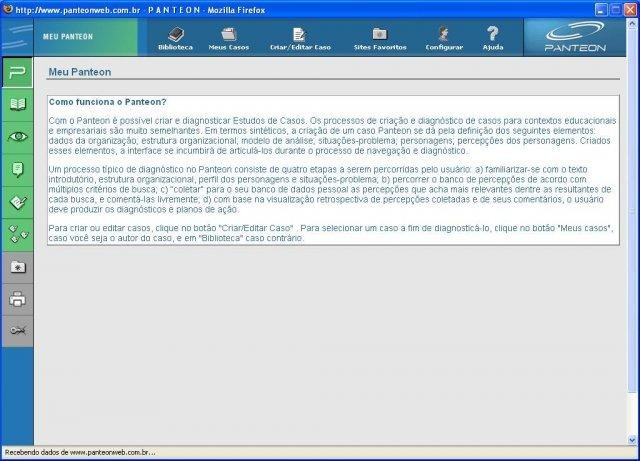Click the scrollbar up arrow

click(632, 24)
